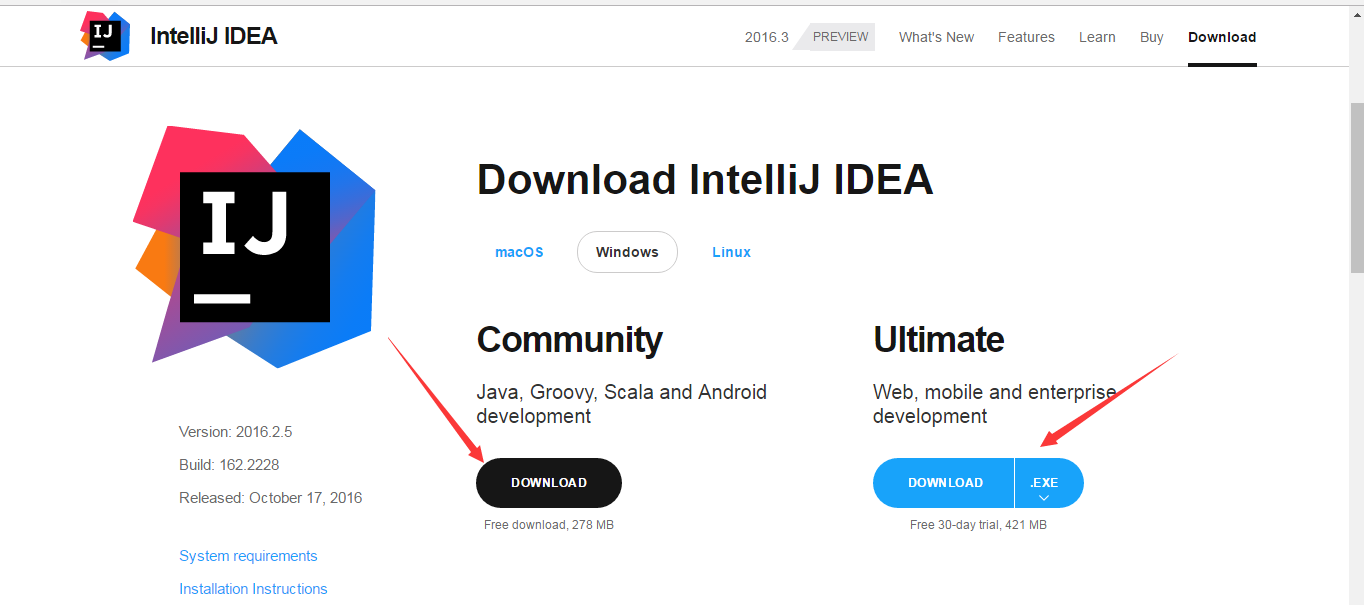Open the Features menu item

(1026, 37)
